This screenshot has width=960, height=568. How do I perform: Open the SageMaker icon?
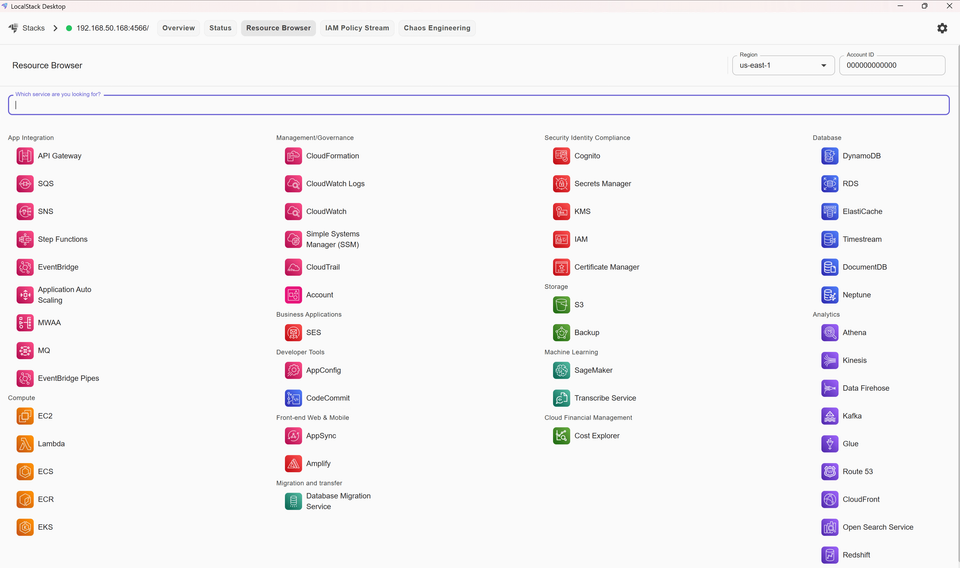pos(561,370)
